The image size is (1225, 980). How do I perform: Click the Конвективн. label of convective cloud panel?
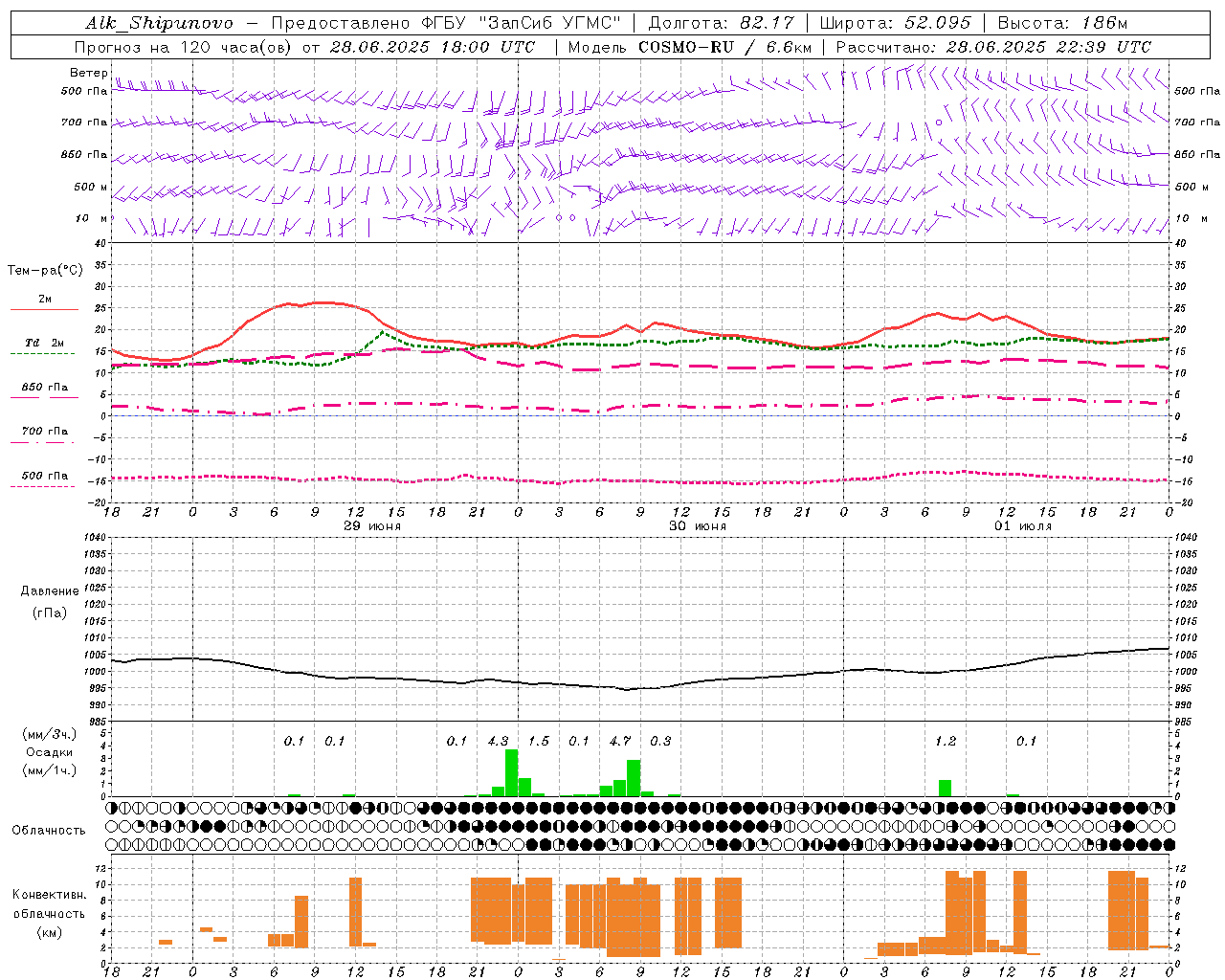(x=50, y=895)
